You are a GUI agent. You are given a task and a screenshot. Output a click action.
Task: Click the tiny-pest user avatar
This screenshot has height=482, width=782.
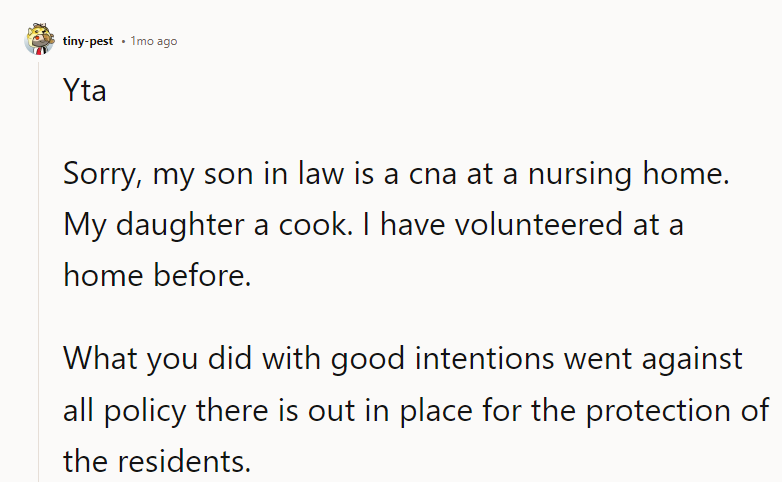point(39,40)
